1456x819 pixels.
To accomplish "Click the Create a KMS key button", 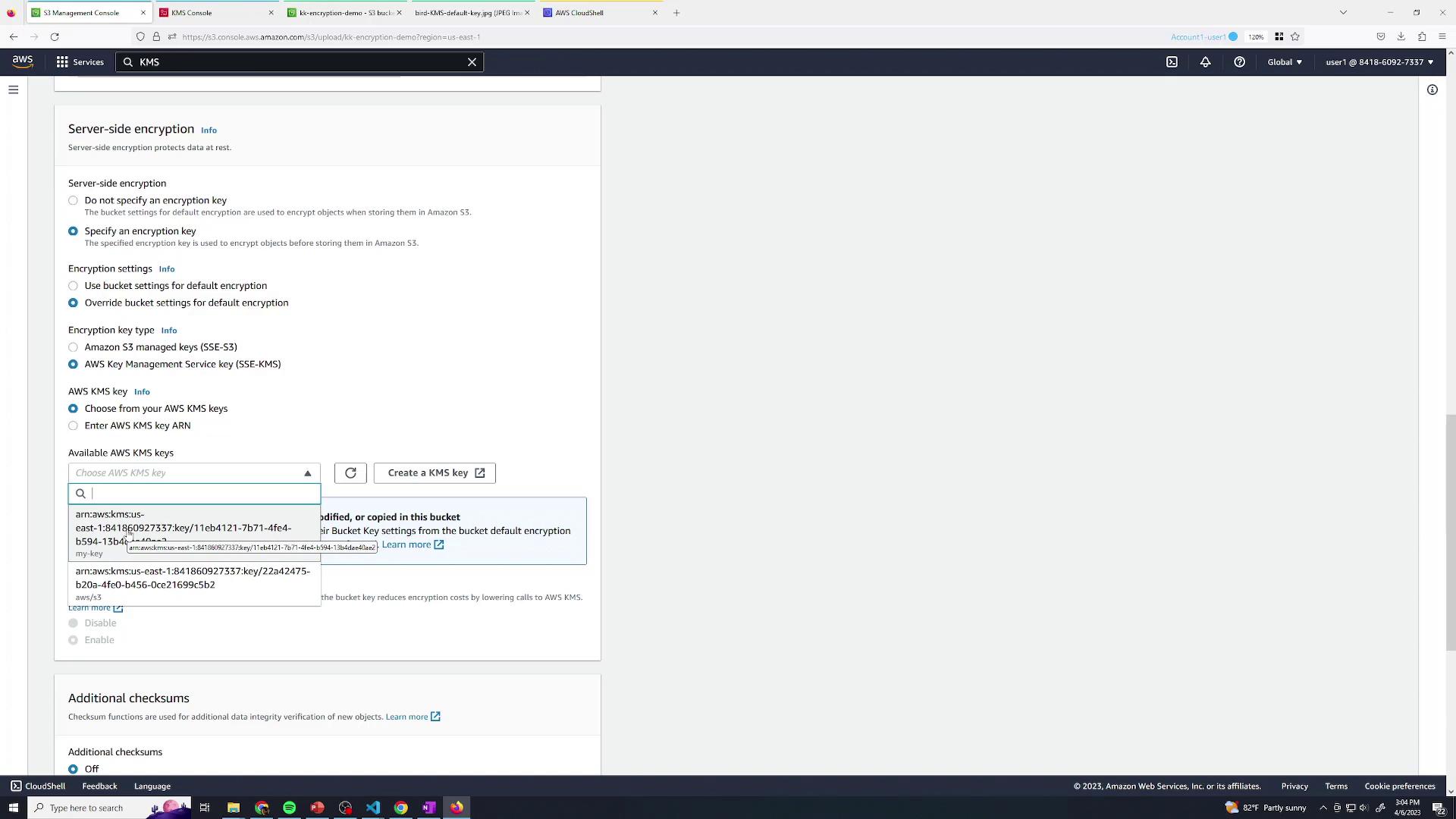I will pyautogui.click(x=435, y=473).
